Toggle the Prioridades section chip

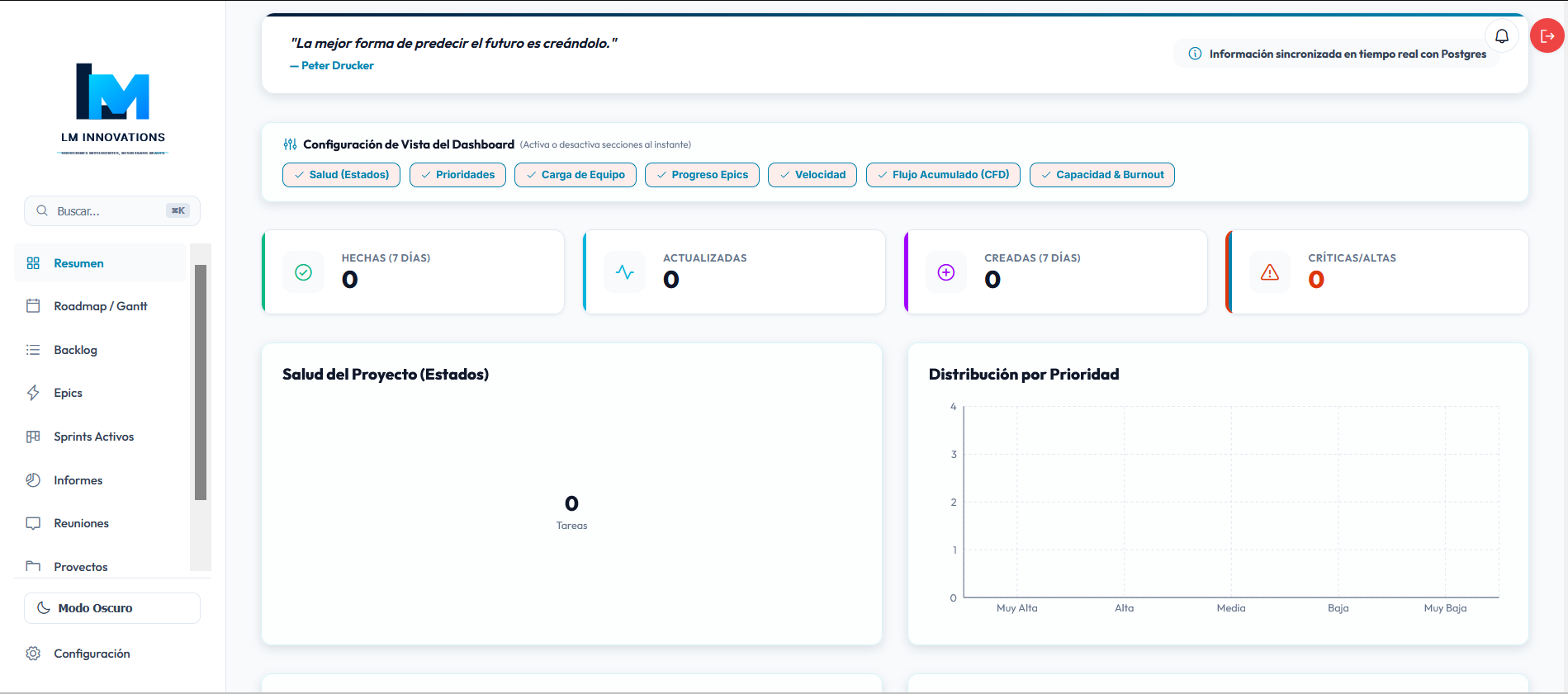[457, 175]
